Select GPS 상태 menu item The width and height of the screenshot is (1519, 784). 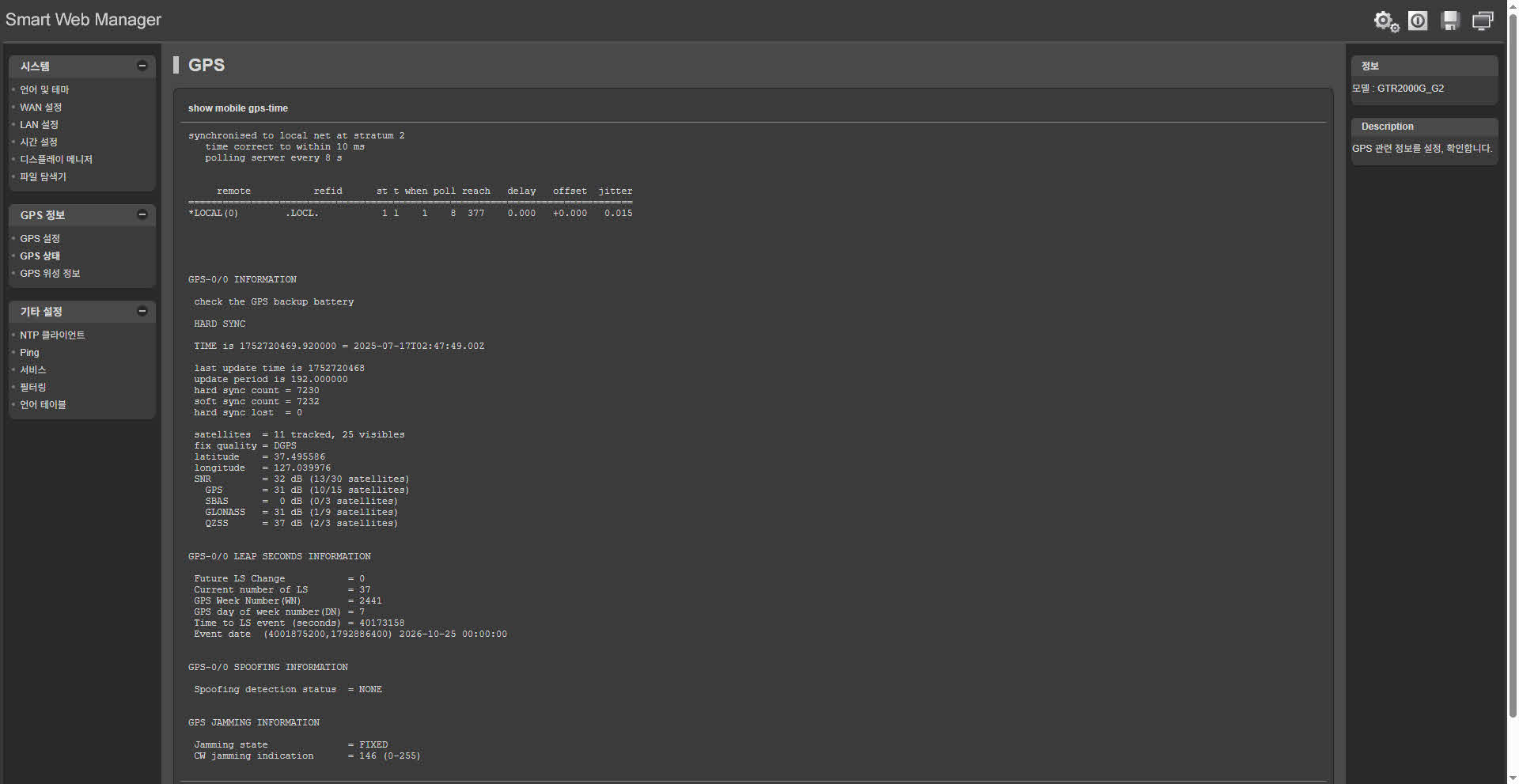pos(40,256)
